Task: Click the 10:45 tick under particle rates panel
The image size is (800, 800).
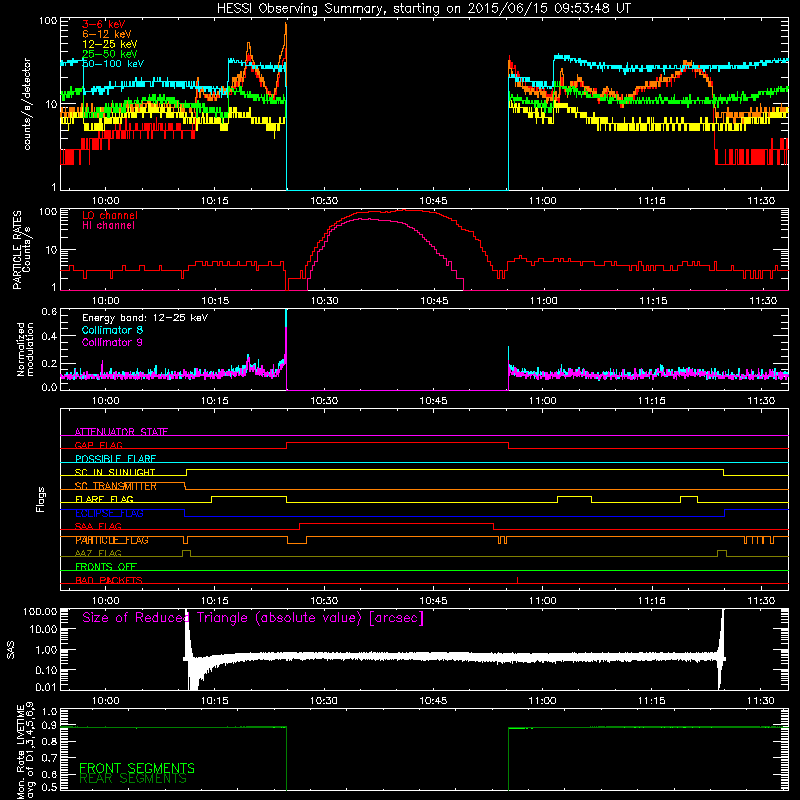Action: point(434,301)
